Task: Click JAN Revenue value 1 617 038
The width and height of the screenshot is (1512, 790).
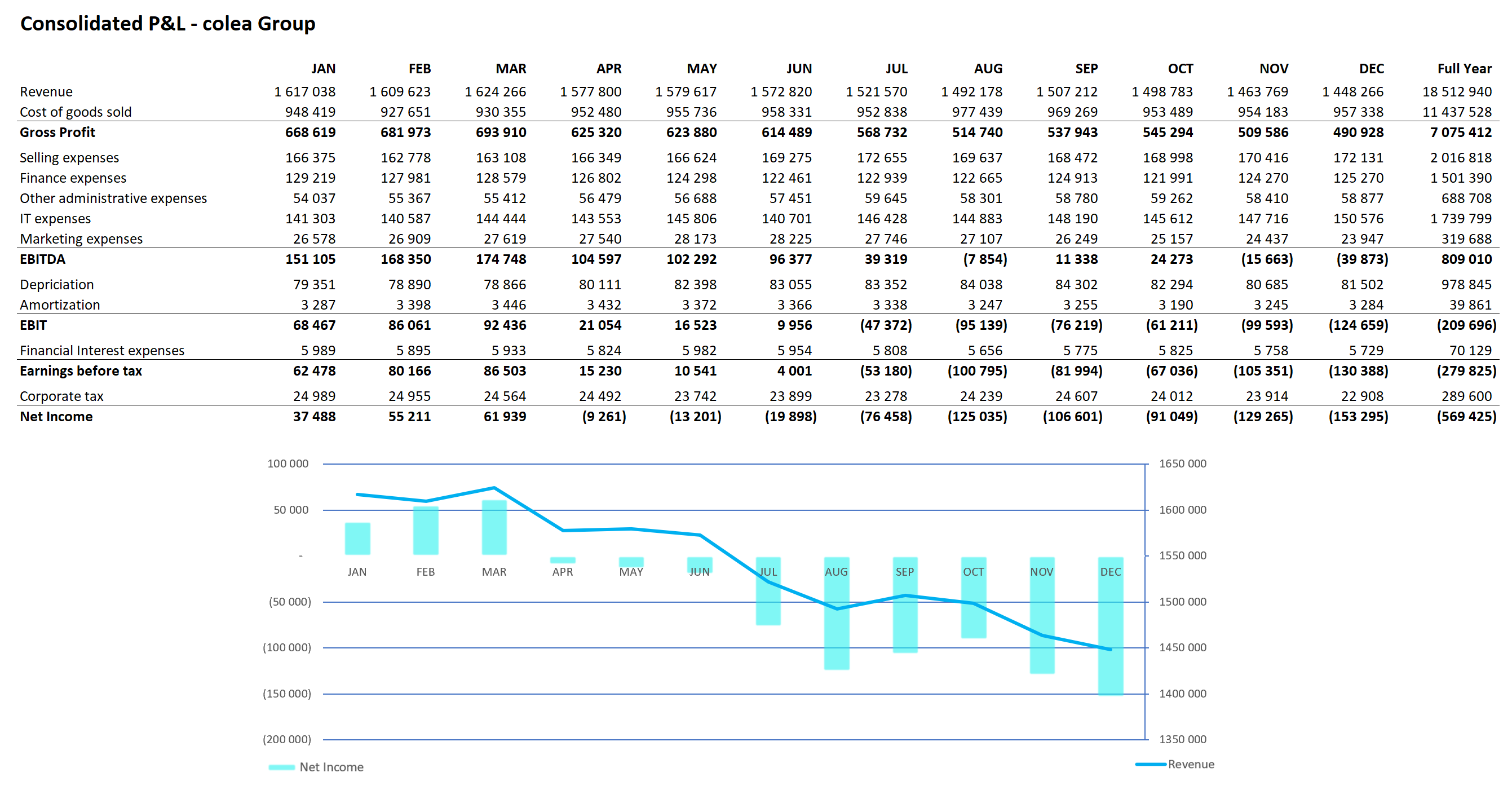Action: [304, 91]
